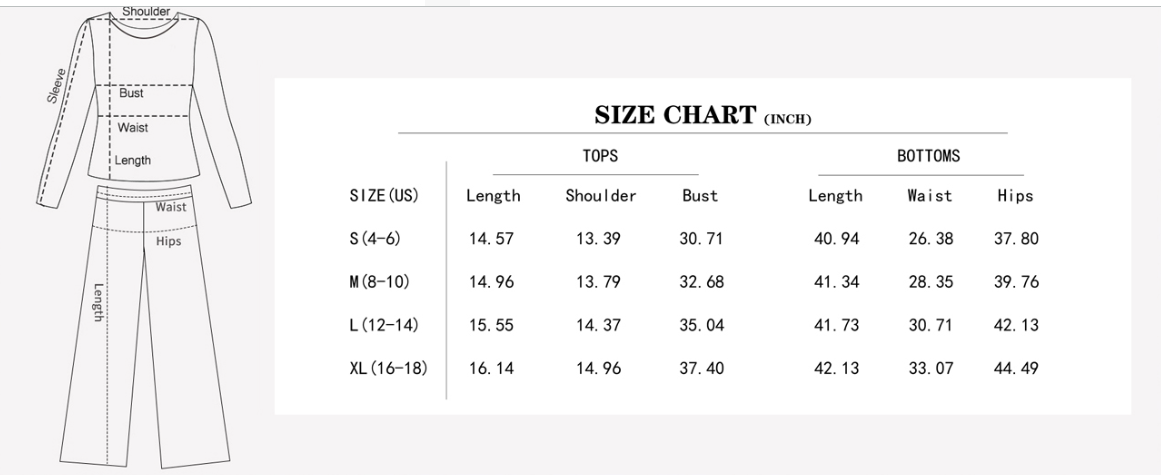The height and width of the screenshot is (475, 1161).
Task: Click the 40.94 bottoms length for size S
Action: [835, 239]
